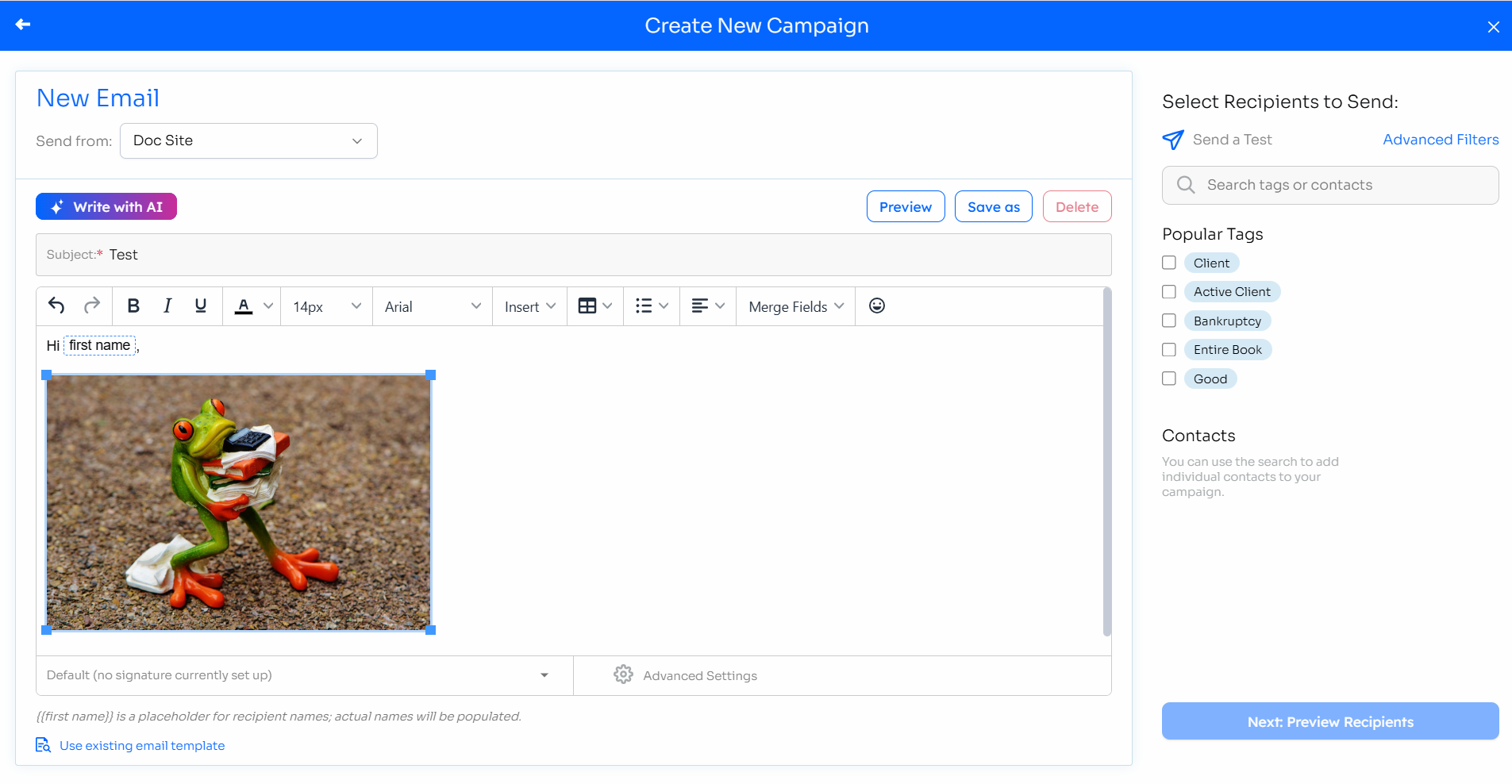
Task: Check the Good tag checkbox
Action: (1169, 379)
